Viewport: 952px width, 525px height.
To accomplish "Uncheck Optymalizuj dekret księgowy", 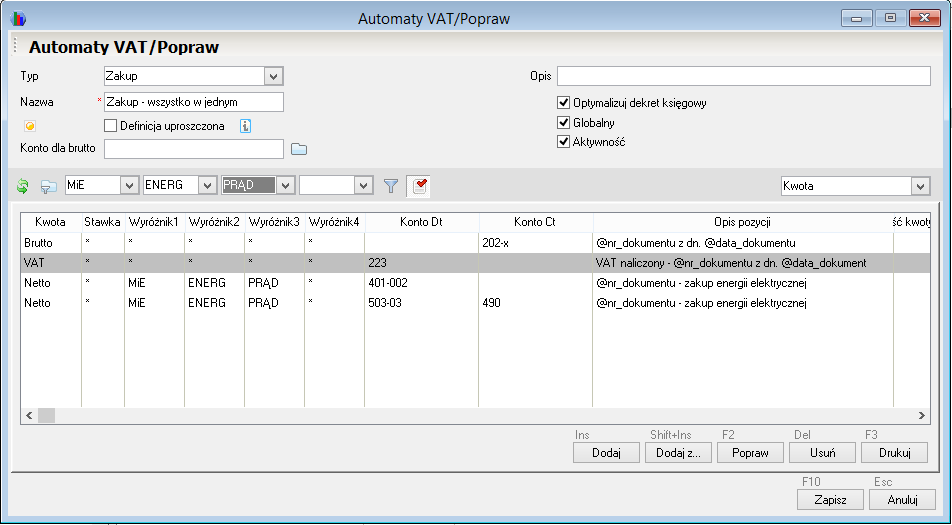I will [563, 103].
